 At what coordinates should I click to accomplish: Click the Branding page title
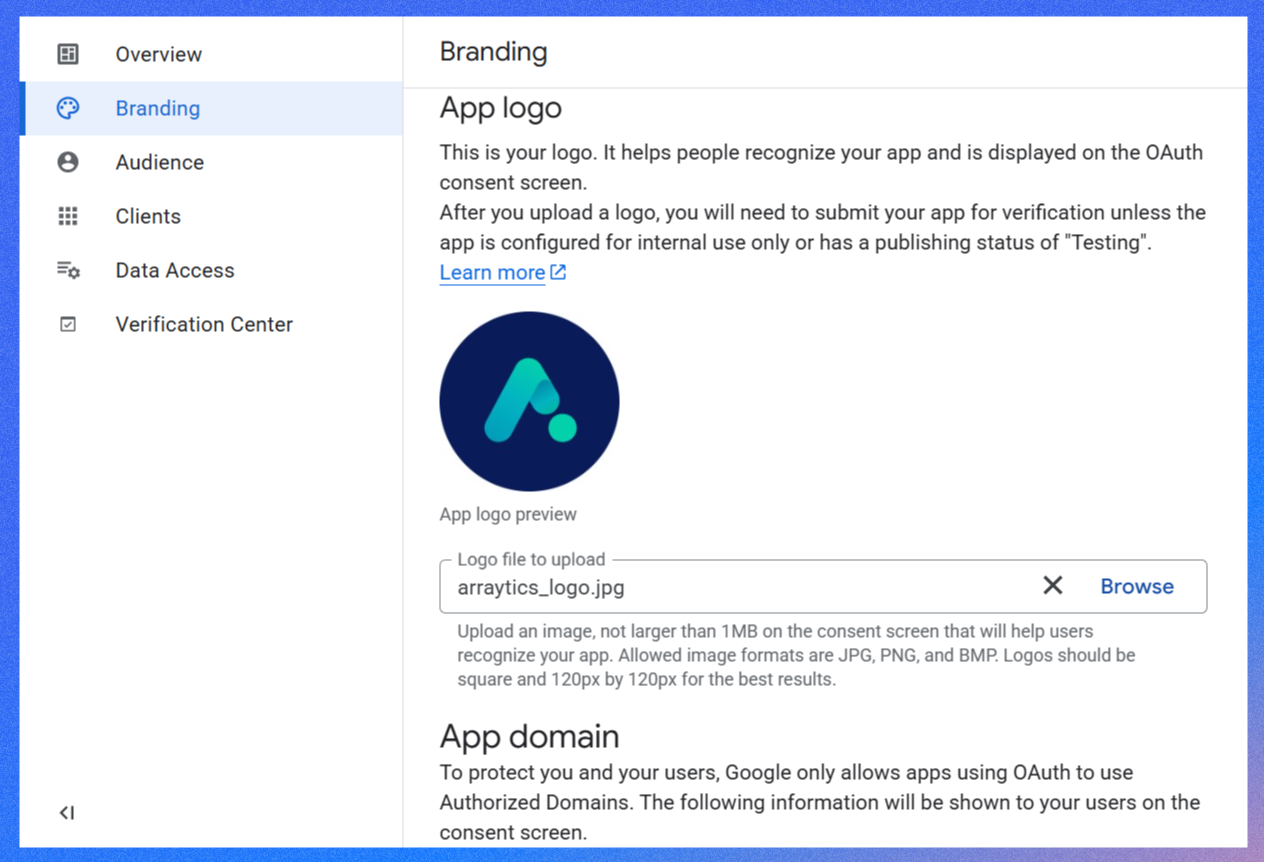(x=493, y=52)
